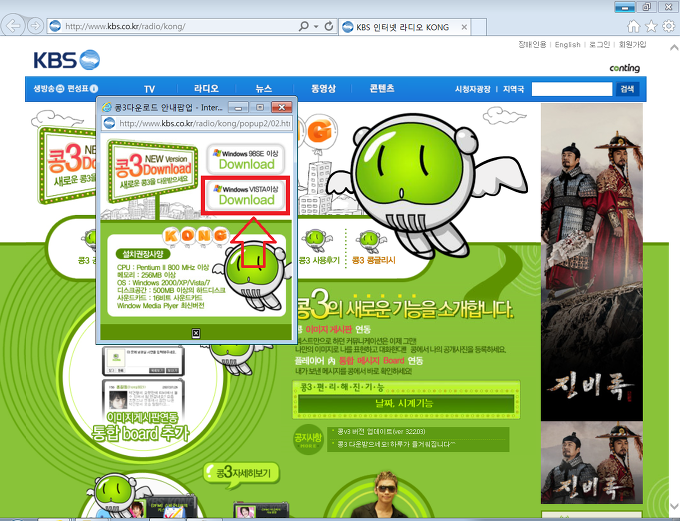Viewport: 680px width, 521px height.
Task: Click the 콩3 사용후기 link
Action: tap(319, 260)
